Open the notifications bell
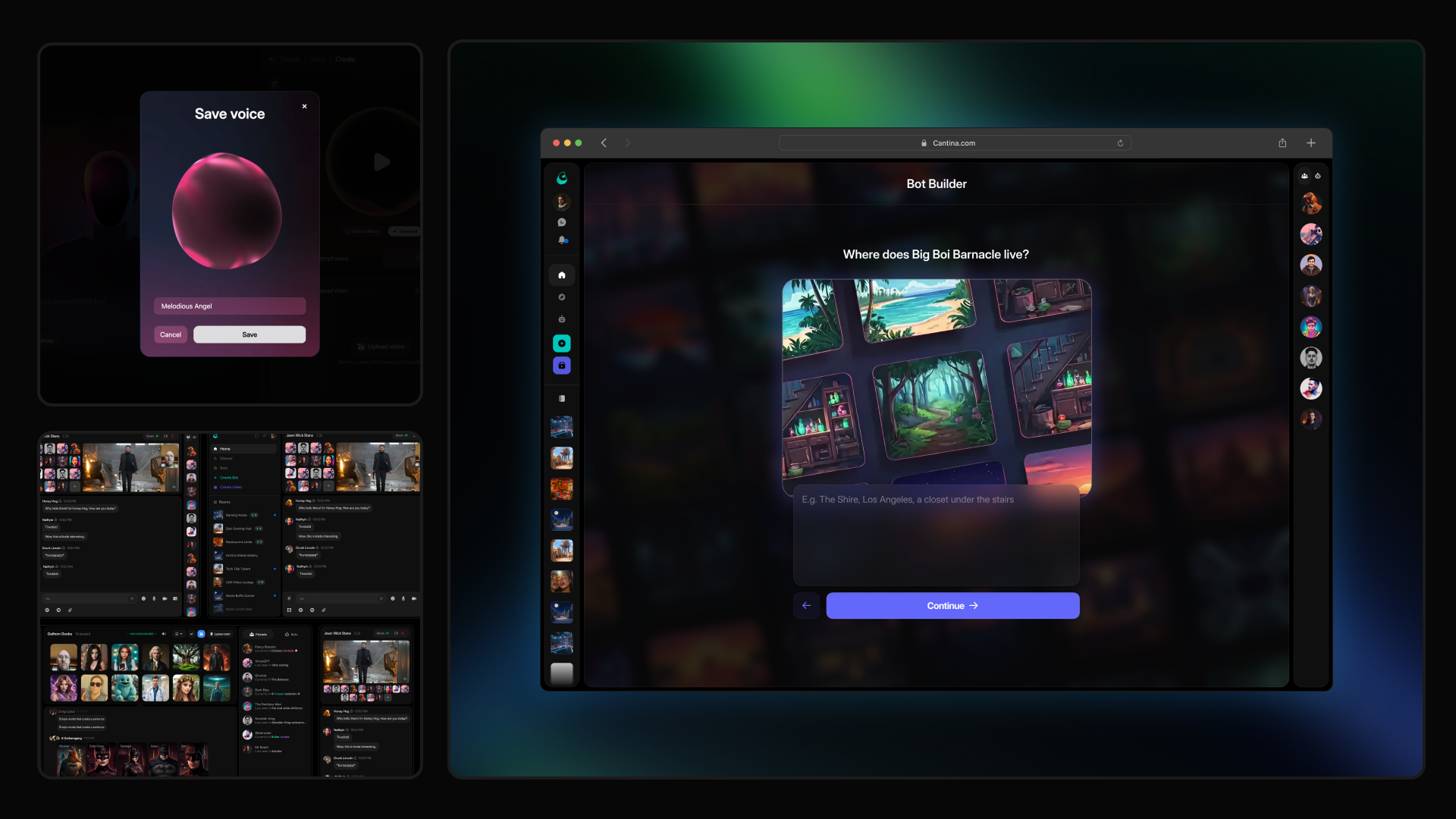 [x=562, y=240]
